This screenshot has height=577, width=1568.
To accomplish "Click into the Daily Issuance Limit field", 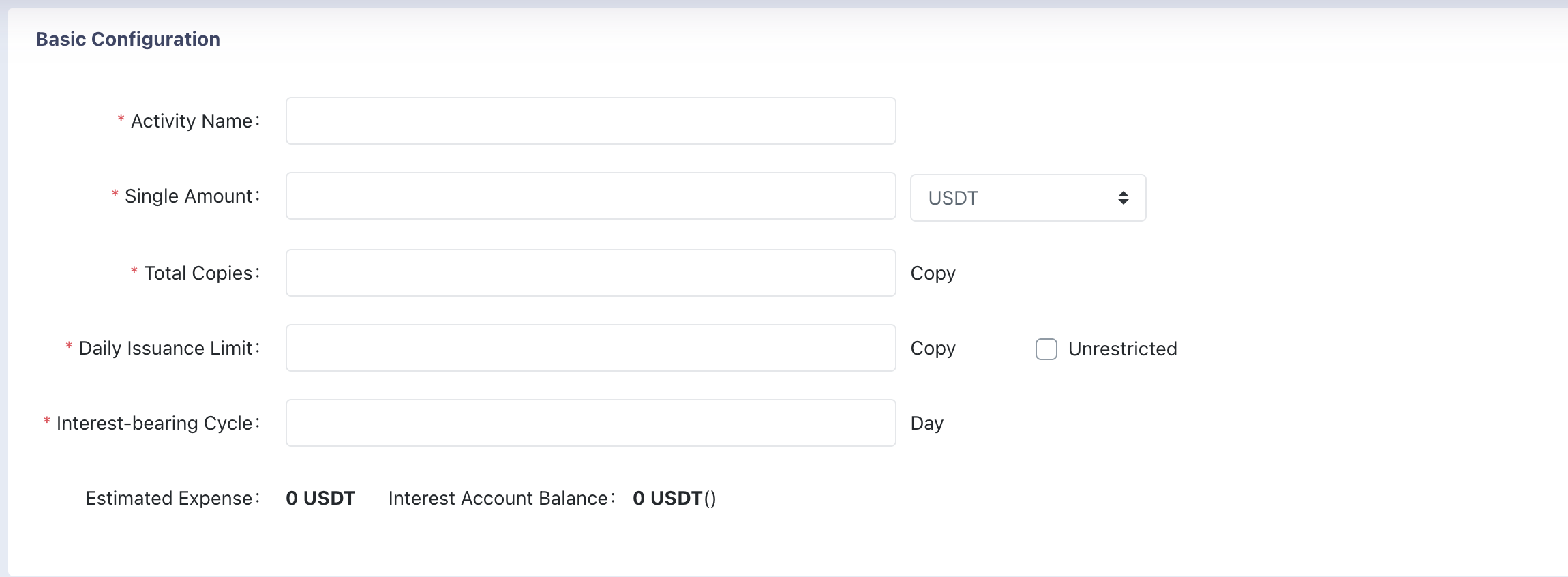I will point(590,348).
